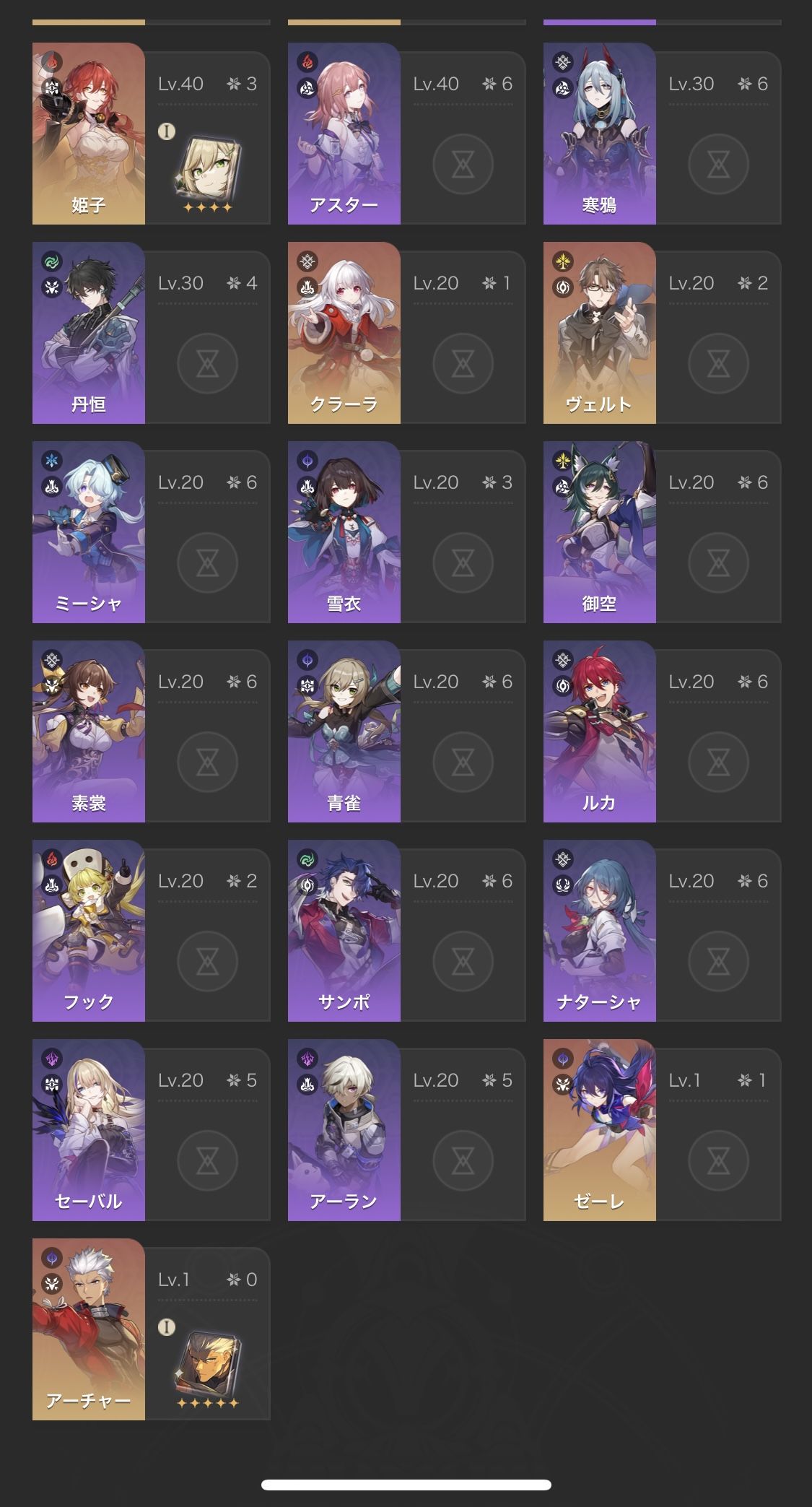
Task: Tap the wind element icon on 丹恒's card
Action: pyautogui.click(x=52, y=262)
